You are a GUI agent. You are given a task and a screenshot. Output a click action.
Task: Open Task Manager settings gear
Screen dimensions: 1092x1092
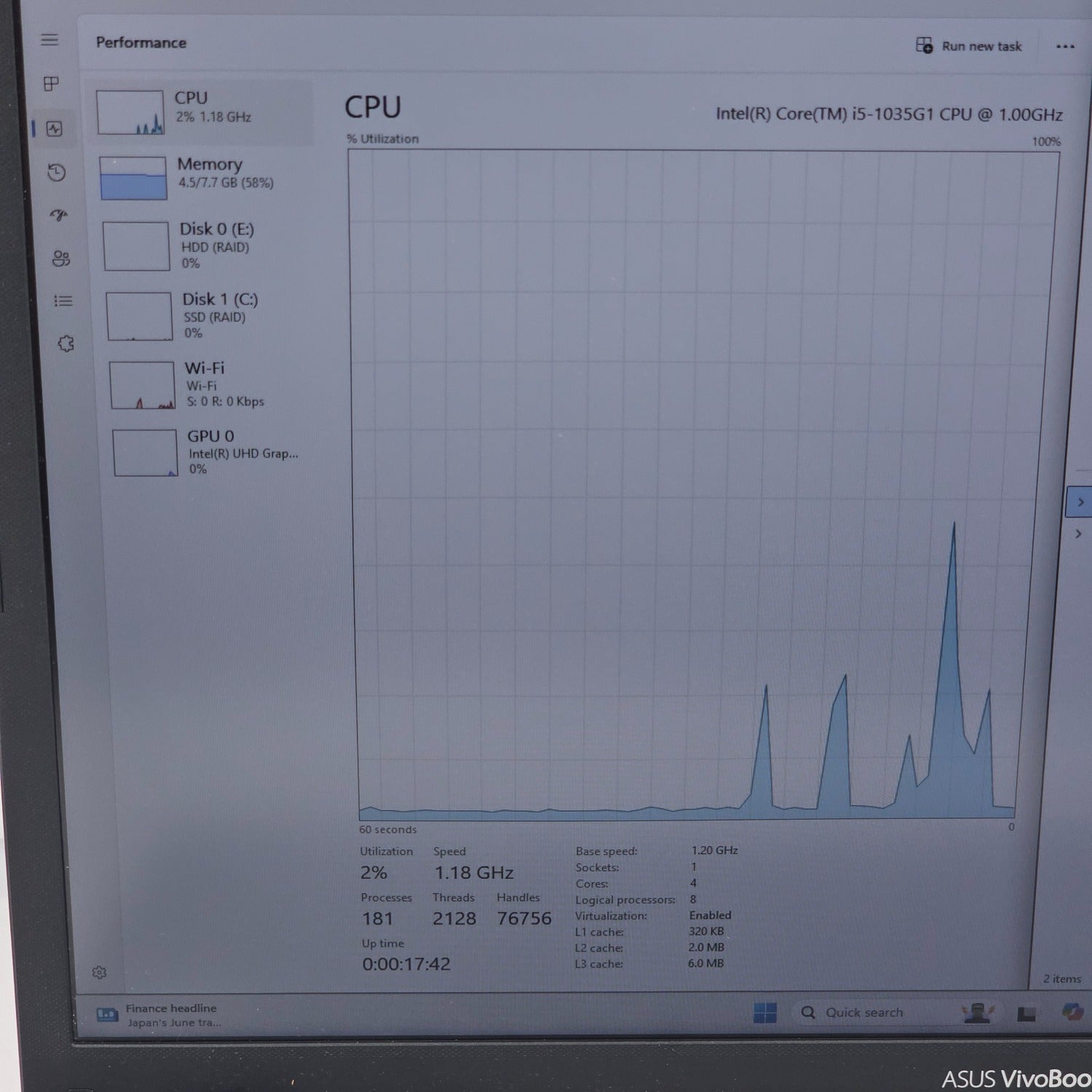point(100,972)
